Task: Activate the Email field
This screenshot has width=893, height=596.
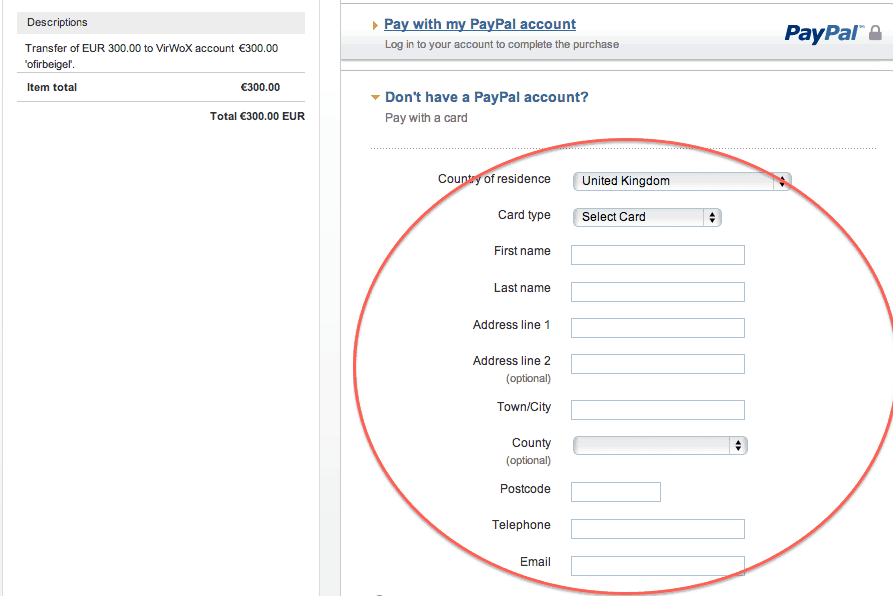Action: click(x=658, y=566)
